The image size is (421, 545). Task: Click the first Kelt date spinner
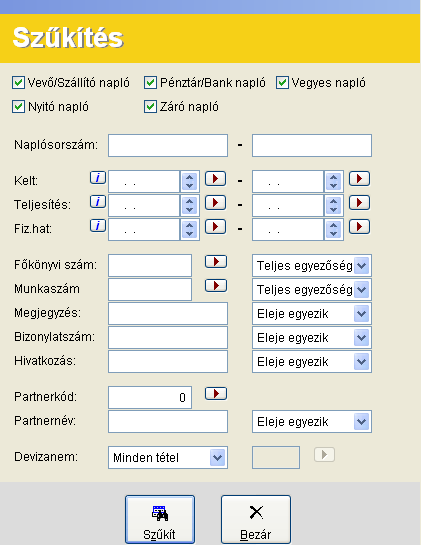tap(189, 181)
